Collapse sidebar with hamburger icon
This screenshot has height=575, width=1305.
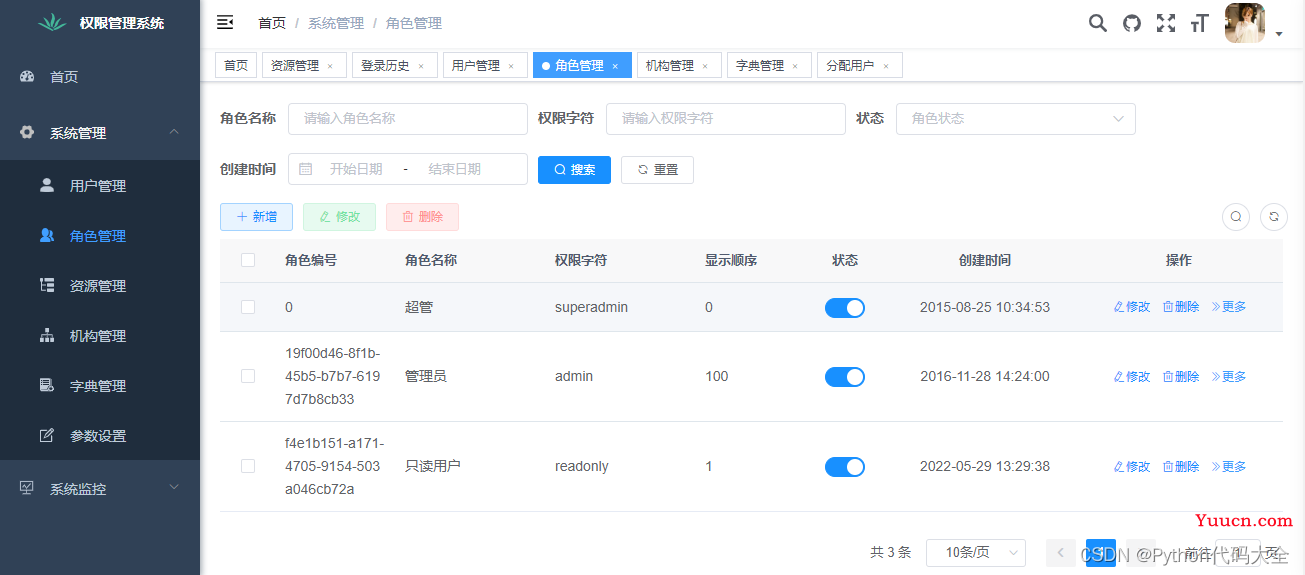tap(225, 22)
